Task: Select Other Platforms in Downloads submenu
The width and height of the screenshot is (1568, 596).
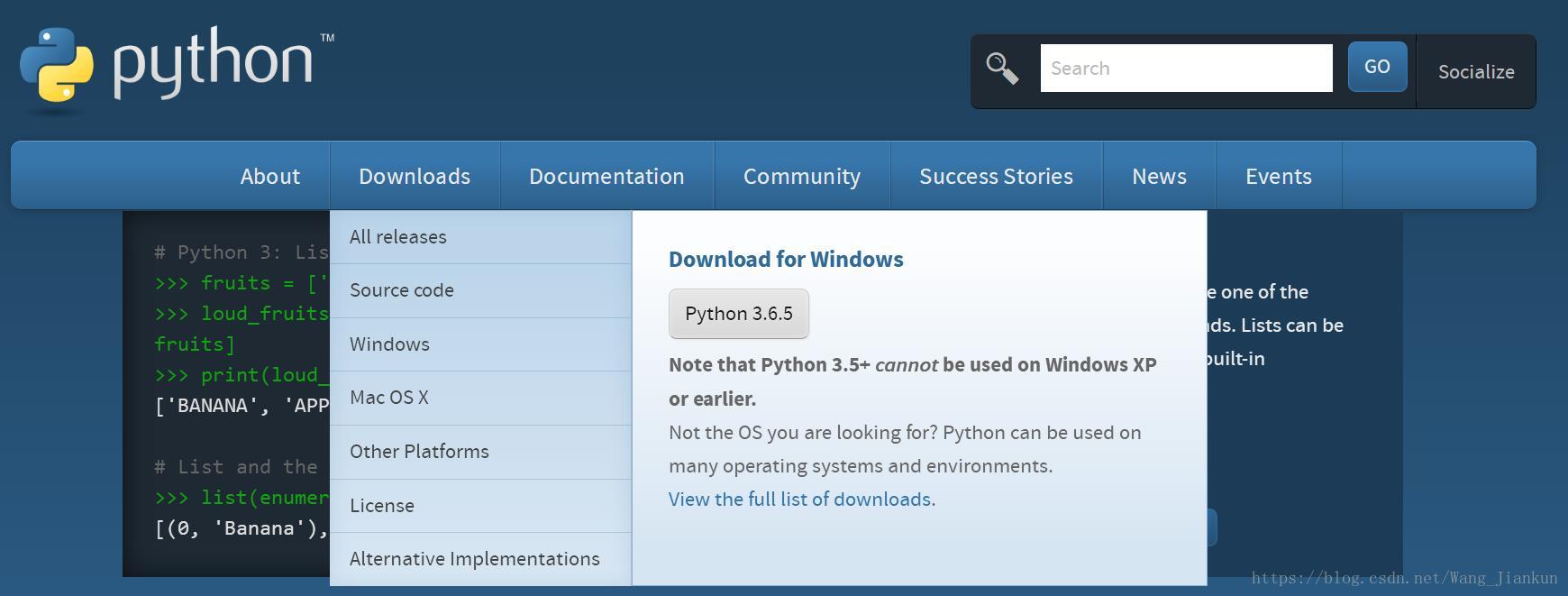Action: click(x=480, y=452)
